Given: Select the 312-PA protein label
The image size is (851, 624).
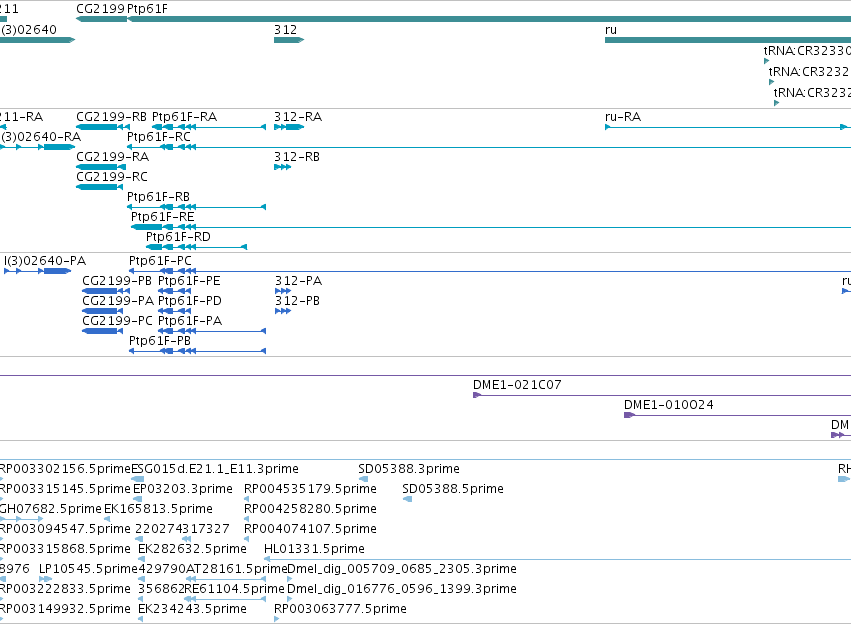Looking at the screenshot, I should [299, 281].
